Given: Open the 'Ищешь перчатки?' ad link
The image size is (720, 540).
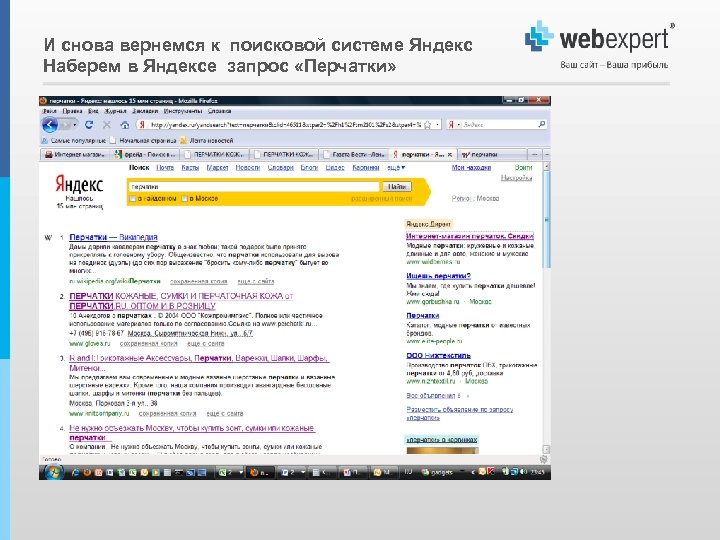Looking at the screenshot, I should point(439,276).
